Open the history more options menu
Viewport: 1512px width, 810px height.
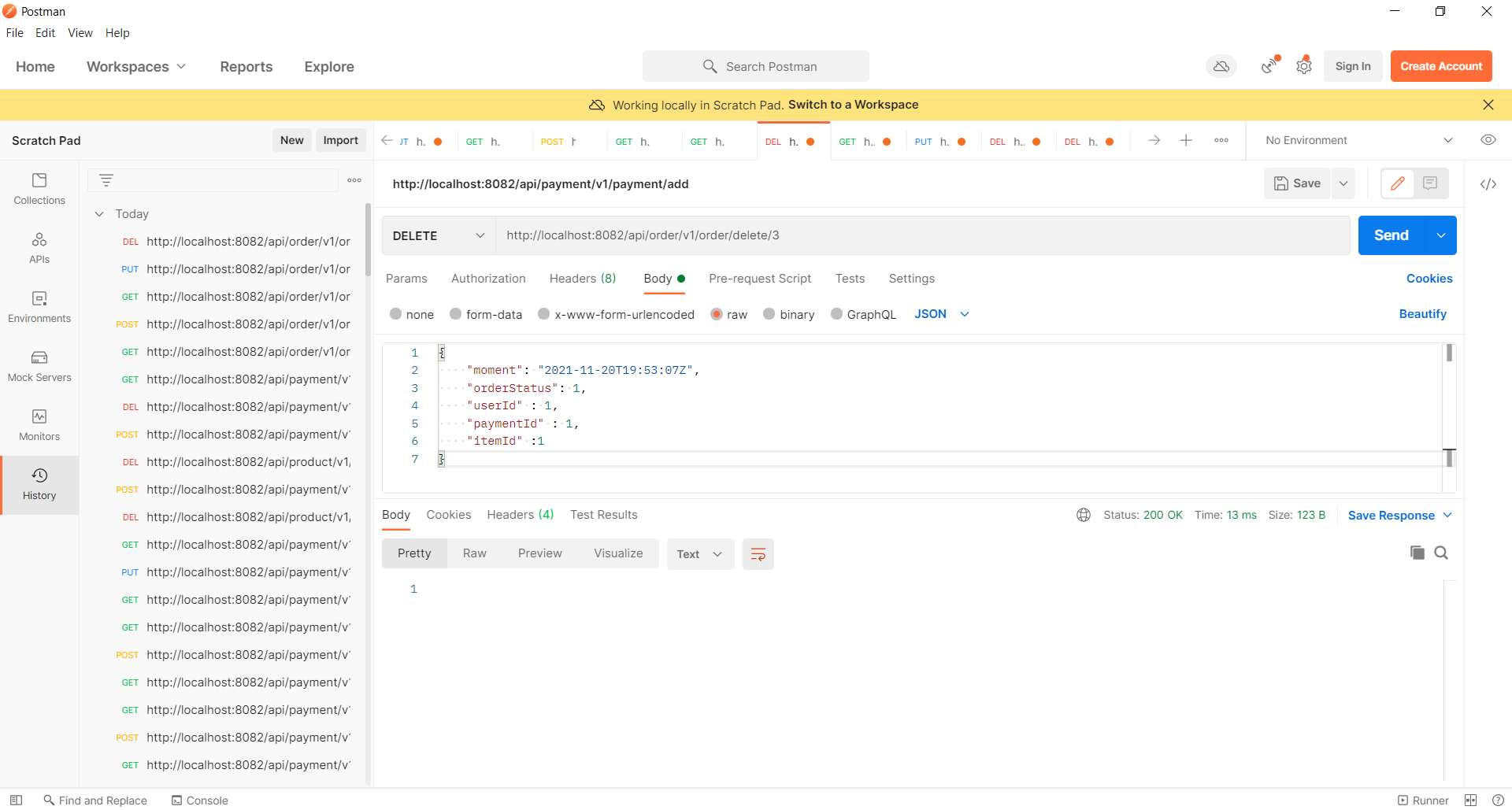click(x=354, y=180)
